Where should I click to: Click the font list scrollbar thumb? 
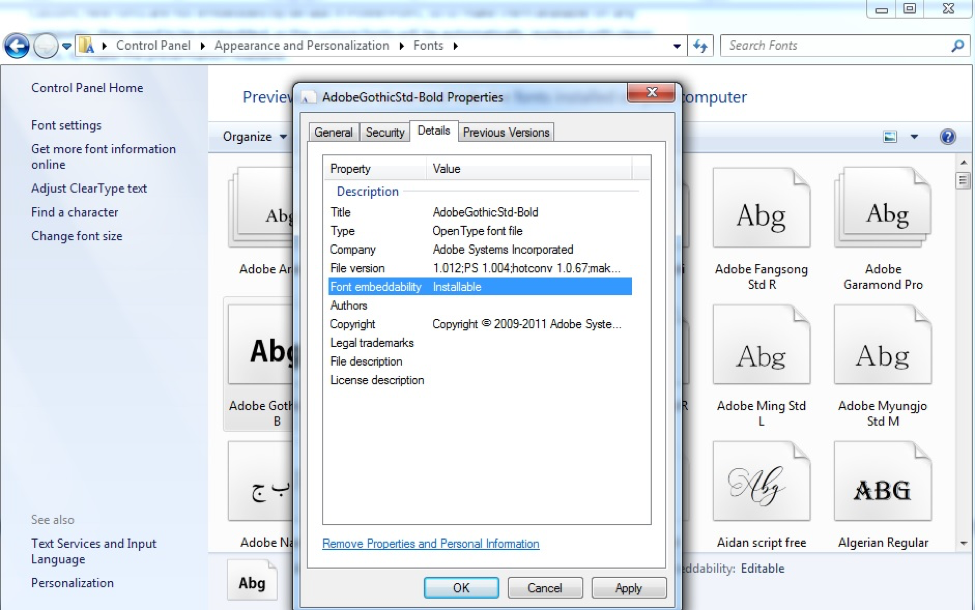click(x=964, y=180)
